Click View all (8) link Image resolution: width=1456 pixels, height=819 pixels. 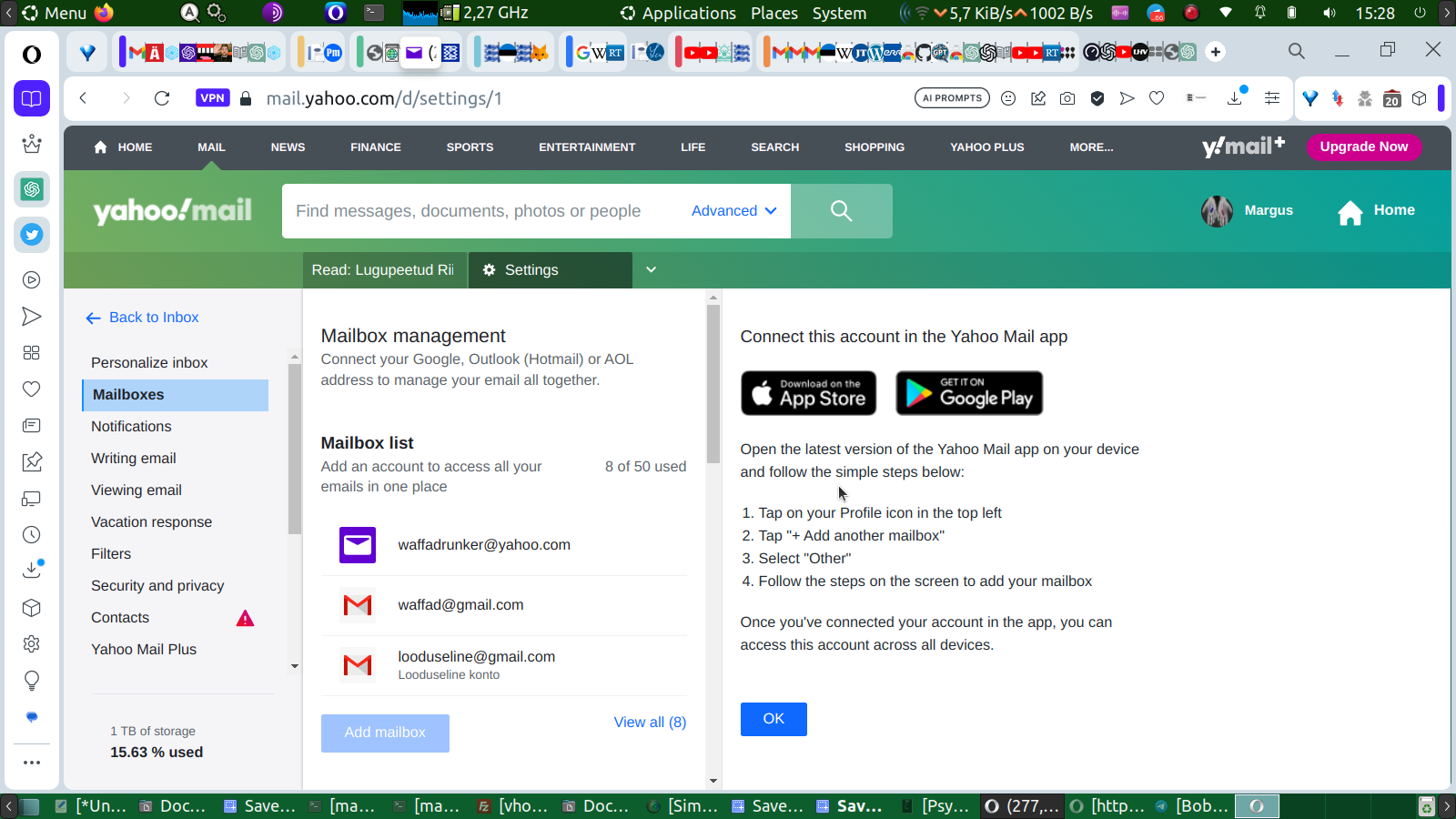click(650, 723)
